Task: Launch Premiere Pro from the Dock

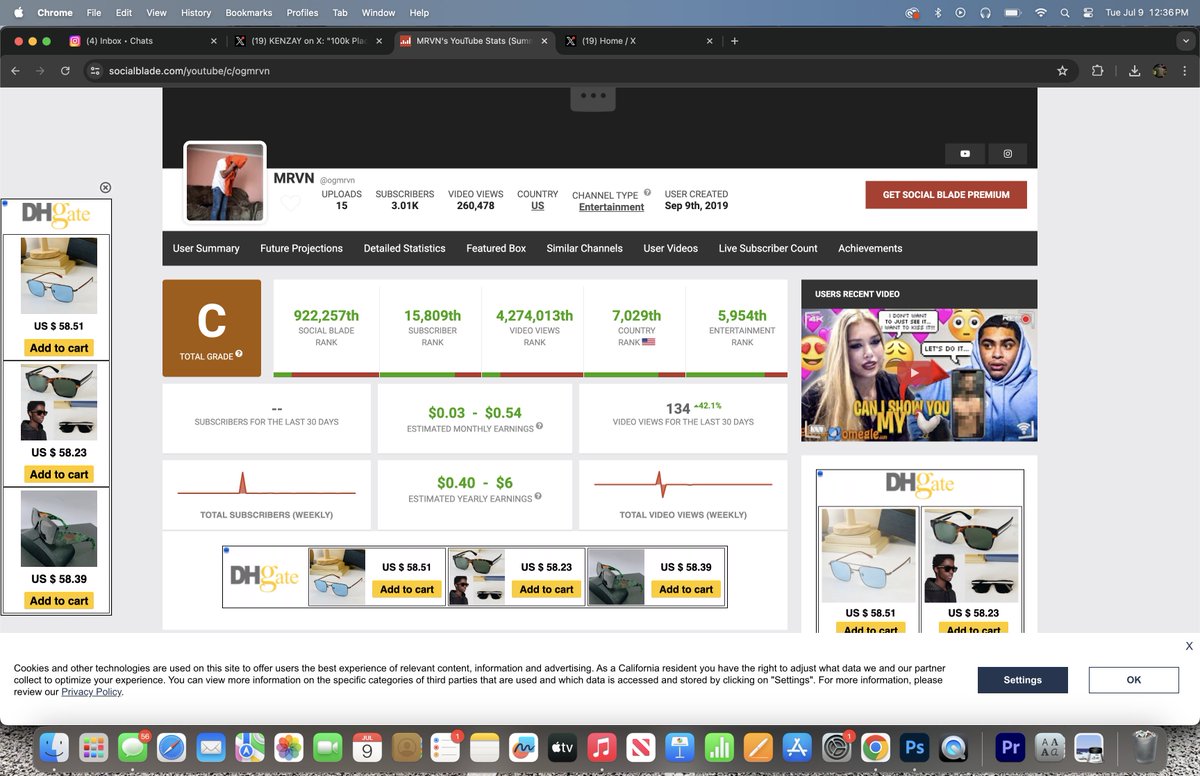Action: click(x=1010, y=746)
